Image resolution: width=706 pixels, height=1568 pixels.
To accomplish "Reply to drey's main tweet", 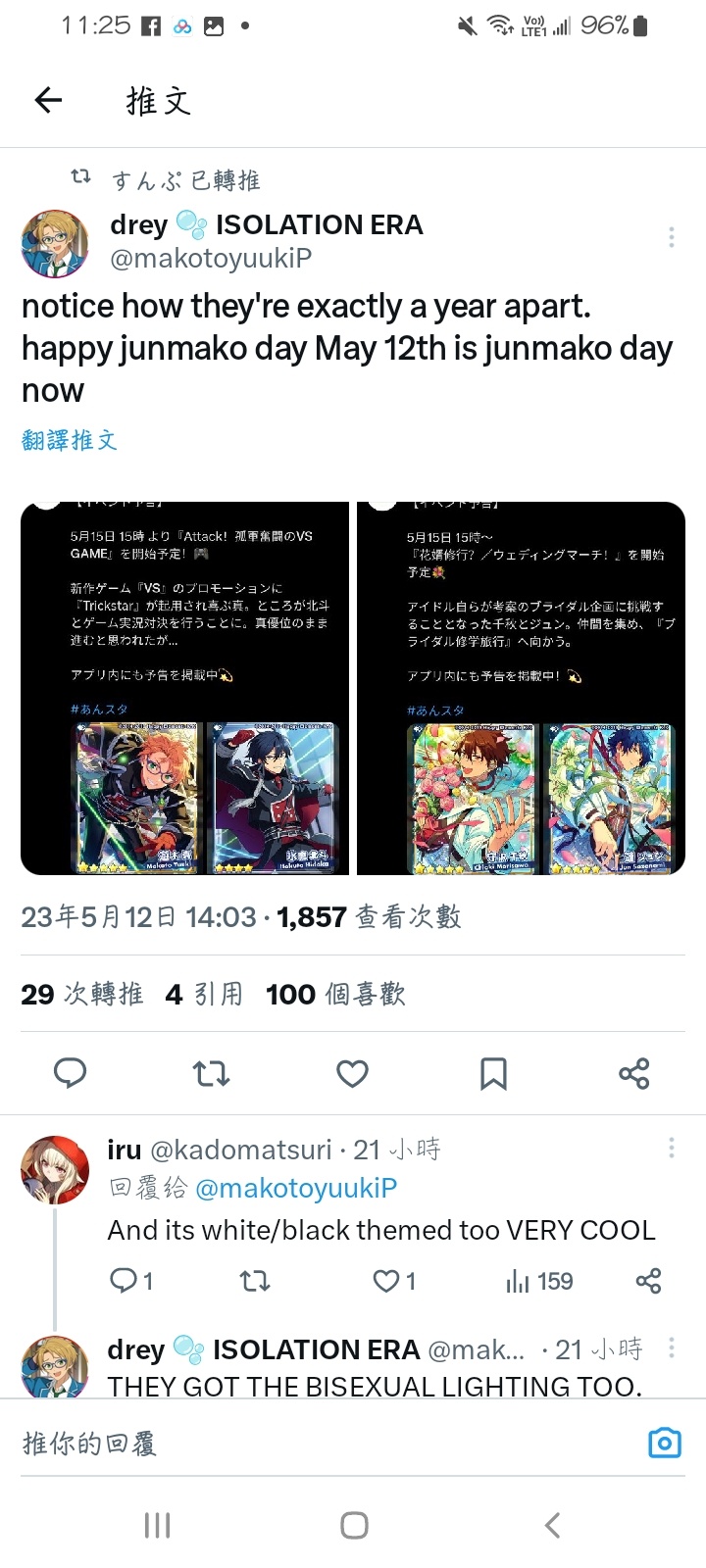I will coord(70,1074).
